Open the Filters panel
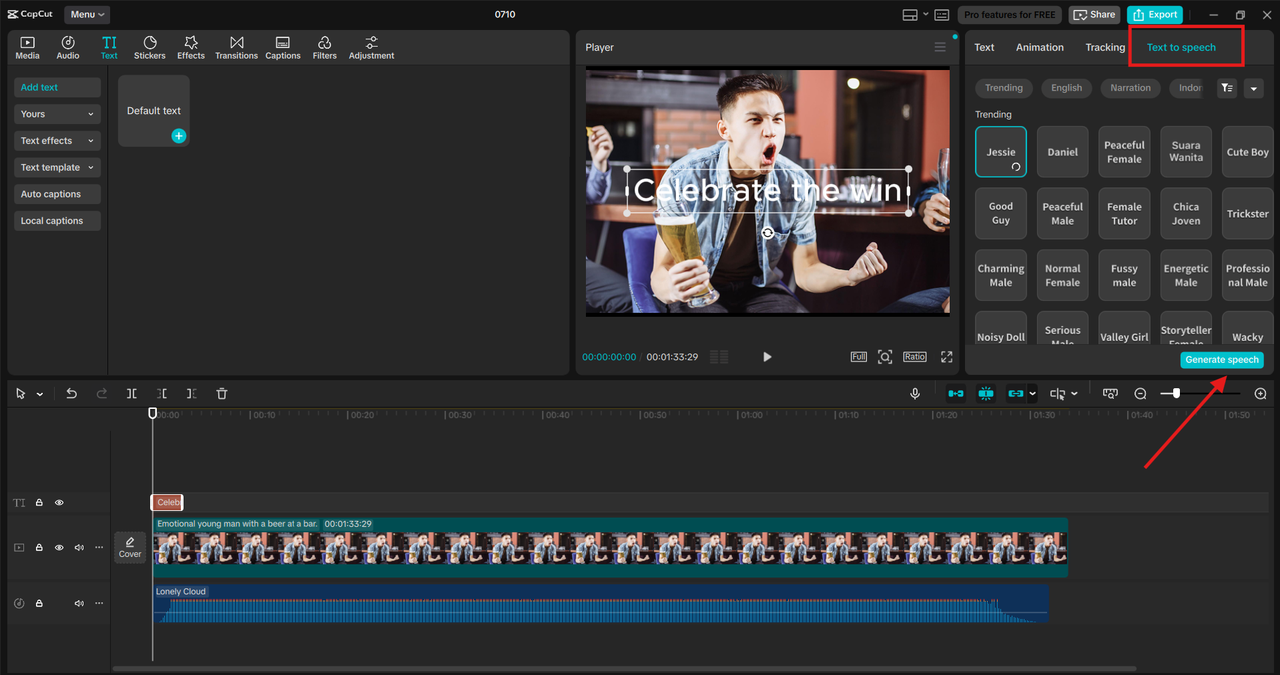This screenshot has width=1280, height=675. tap(324, 47)
